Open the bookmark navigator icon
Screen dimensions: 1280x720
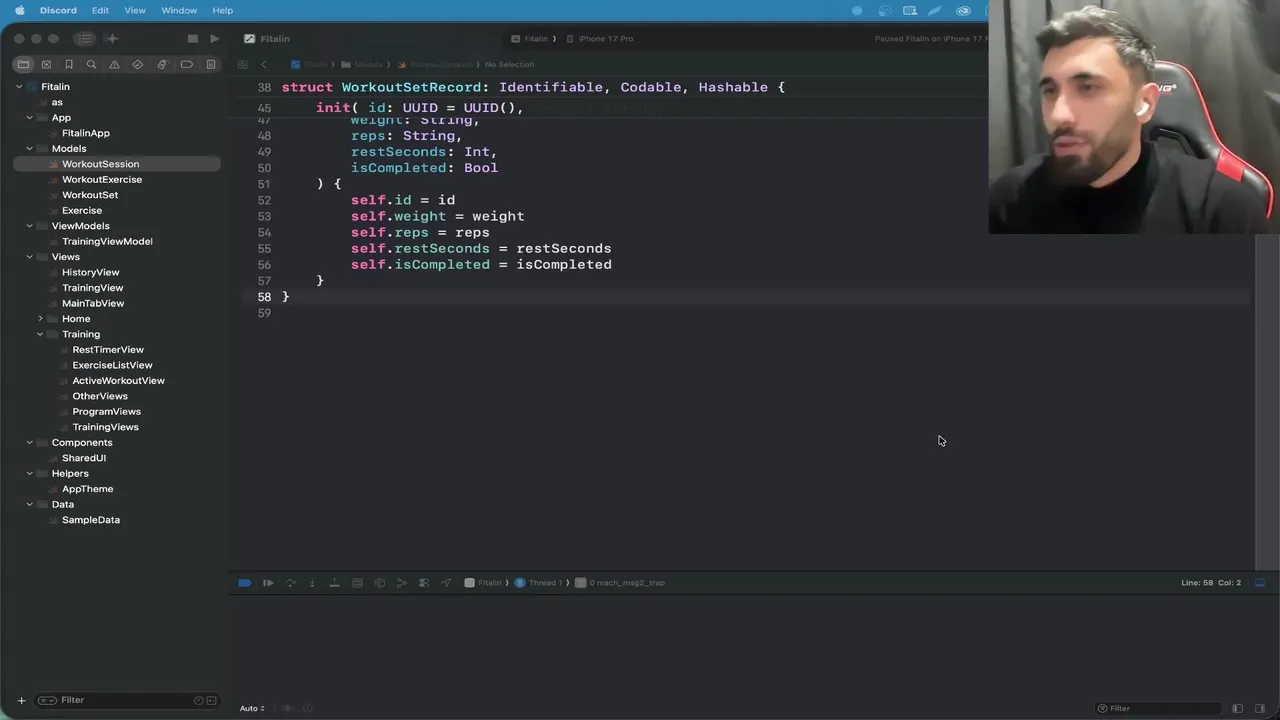(69, 64)
